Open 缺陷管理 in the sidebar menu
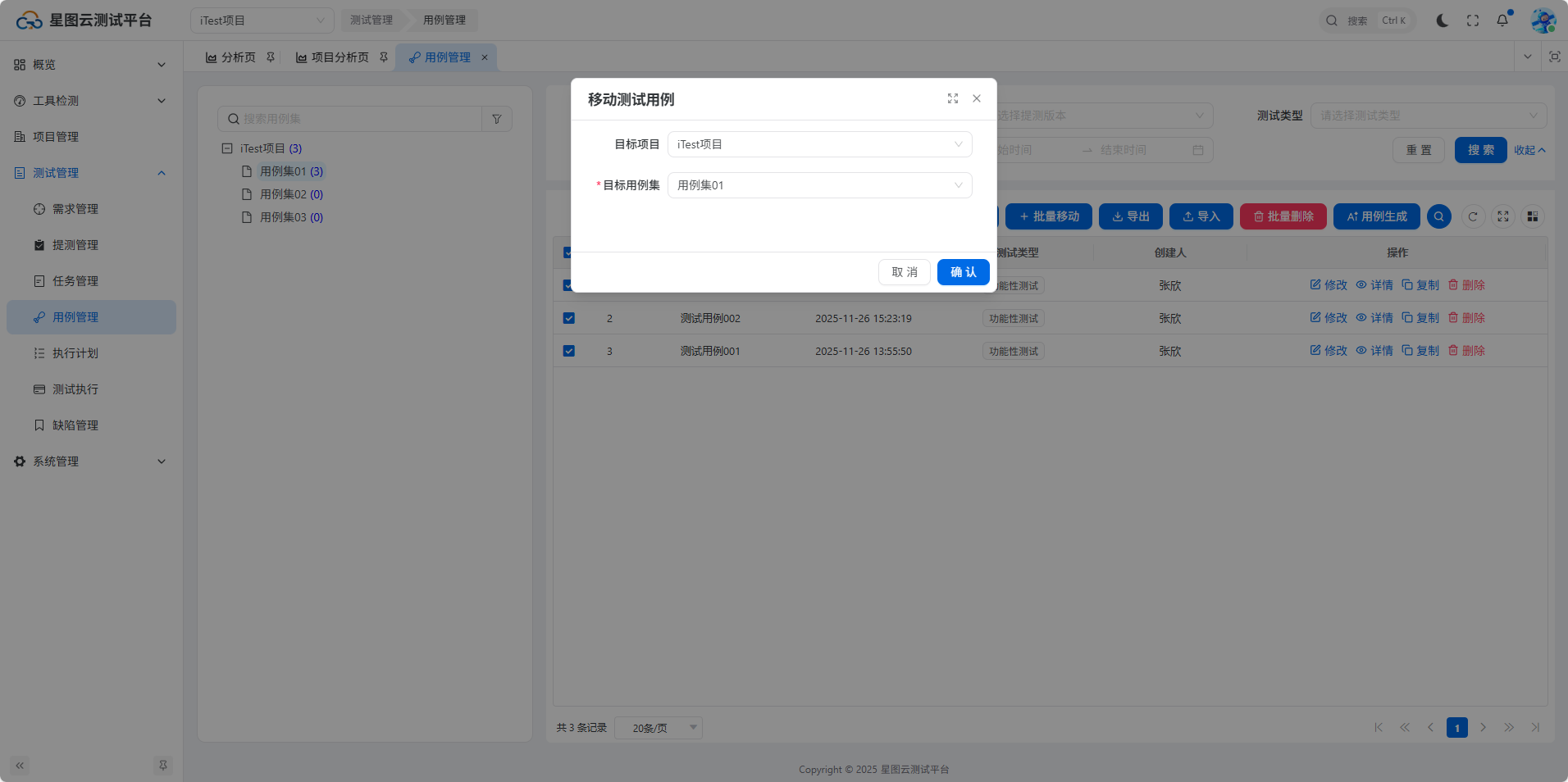This screenshot has width=1568, height=782. pyautogui.click(x=75, y=425)
